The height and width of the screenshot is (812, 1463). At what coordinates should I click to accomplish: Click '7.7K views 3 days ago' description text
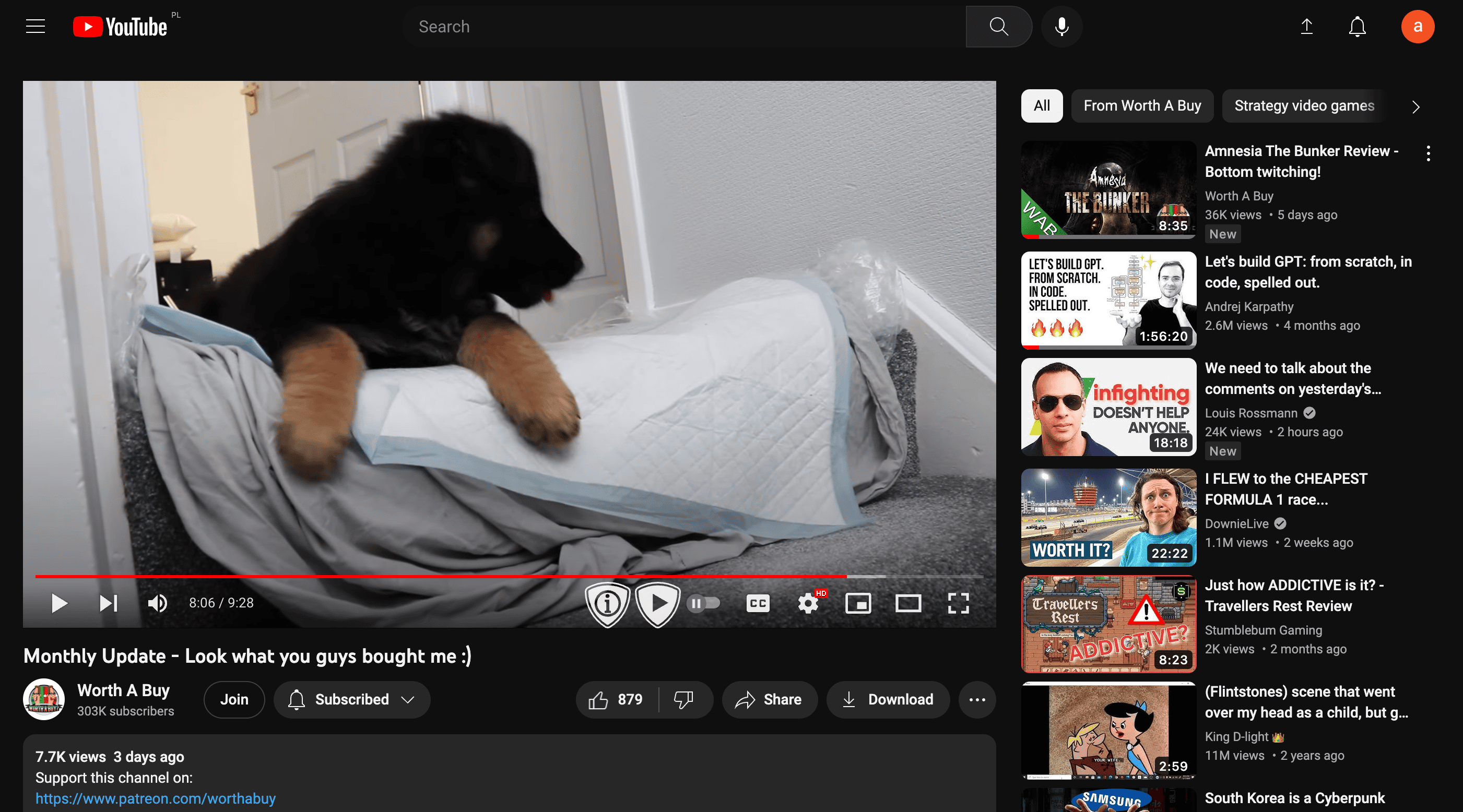tap(110, 757)
